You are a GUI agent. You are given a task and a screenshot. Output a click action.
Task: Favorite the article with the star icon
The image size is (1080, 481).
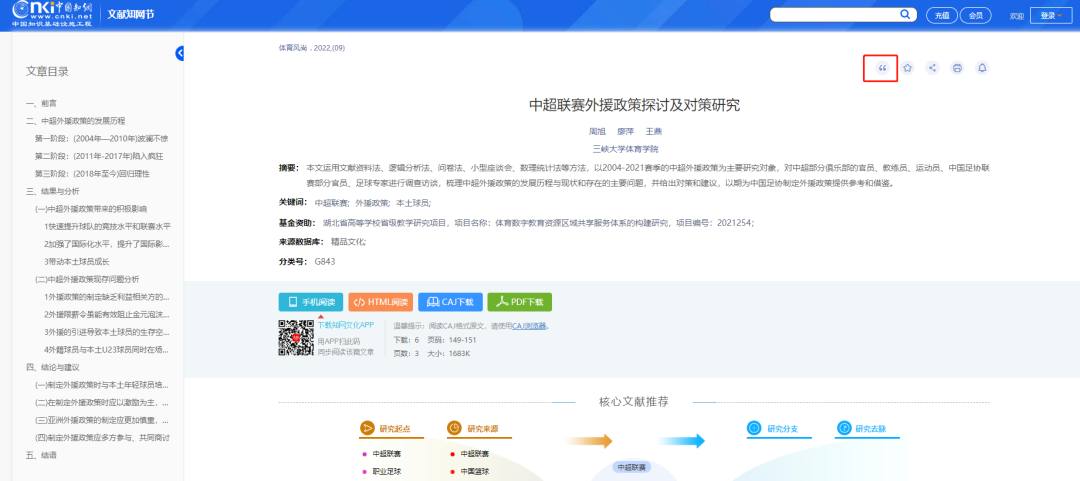click(x=908, y=68)
